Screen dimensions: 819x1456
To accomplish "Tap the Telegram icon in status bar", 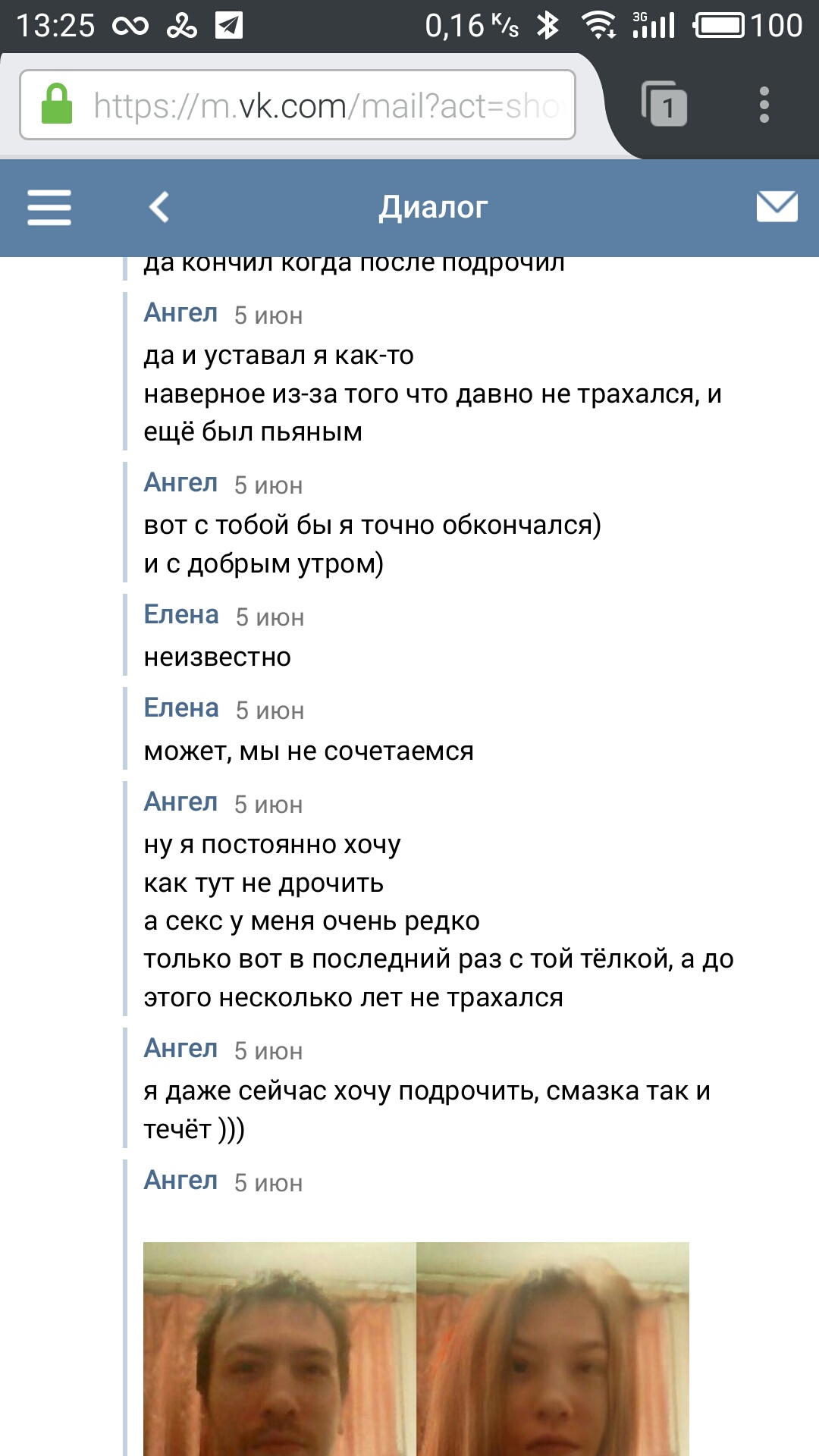I will pos(229,26).
